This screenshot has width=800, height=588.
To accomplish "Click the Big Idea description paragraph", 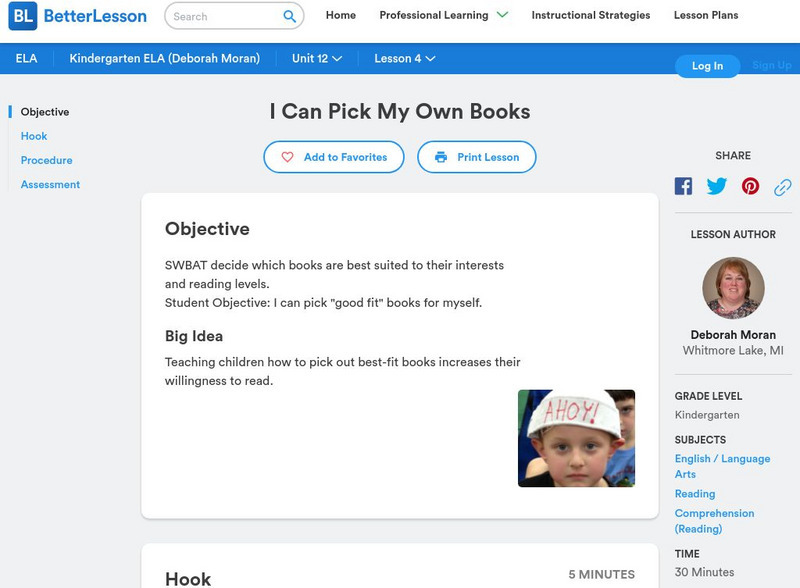I will [342, 371].
